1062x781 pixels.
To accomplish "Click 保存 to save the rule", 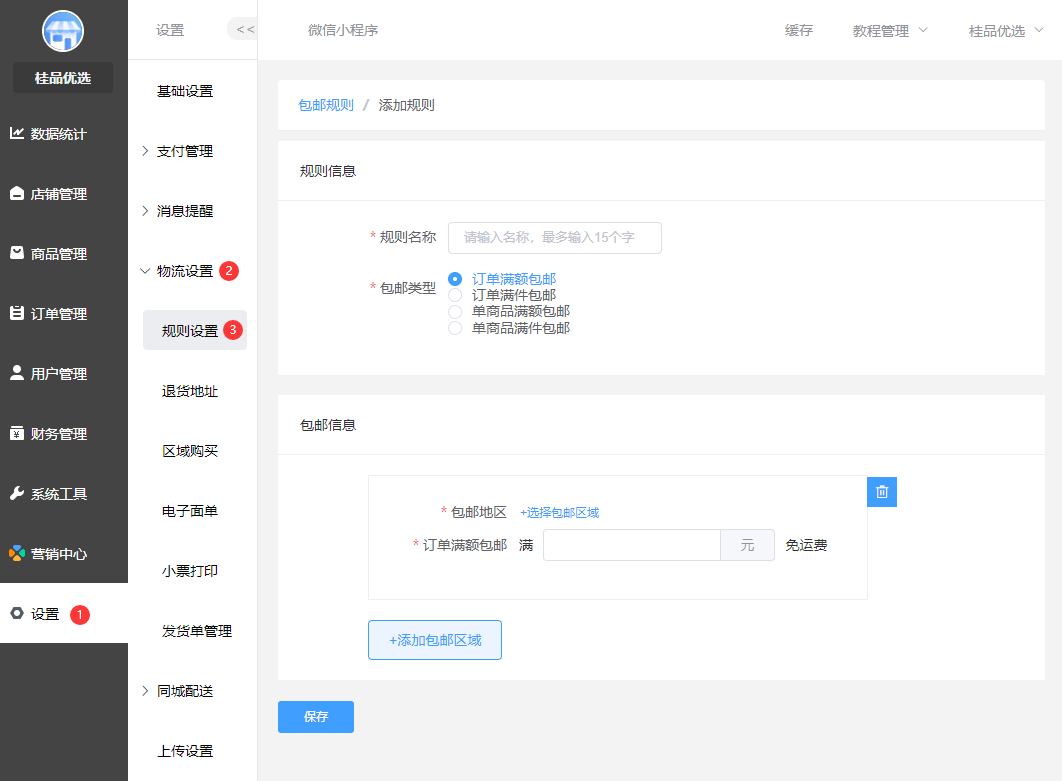I will pyautogui.click(x=315, y=716).
